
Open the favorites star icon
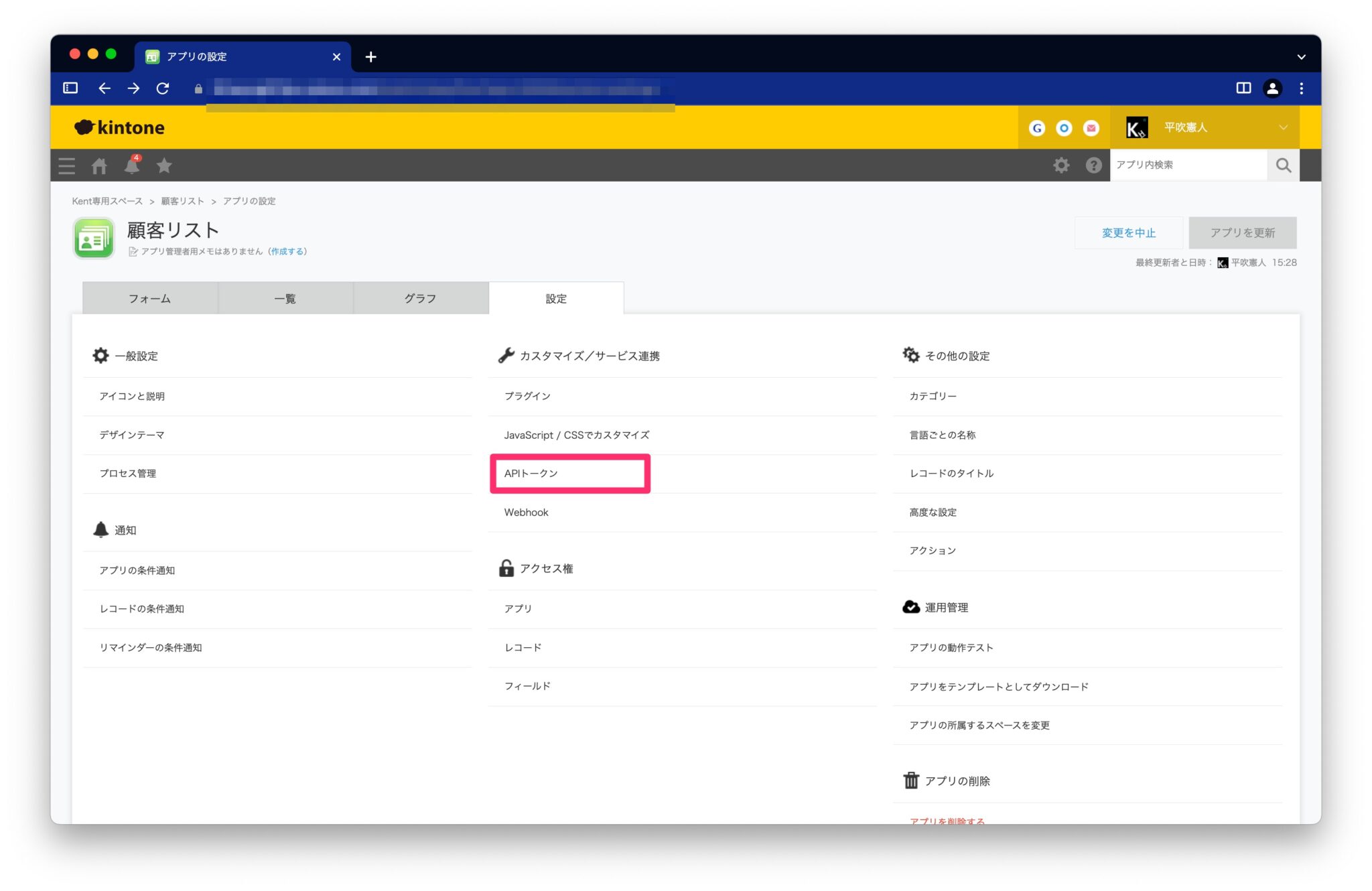[x=163, y=165]
